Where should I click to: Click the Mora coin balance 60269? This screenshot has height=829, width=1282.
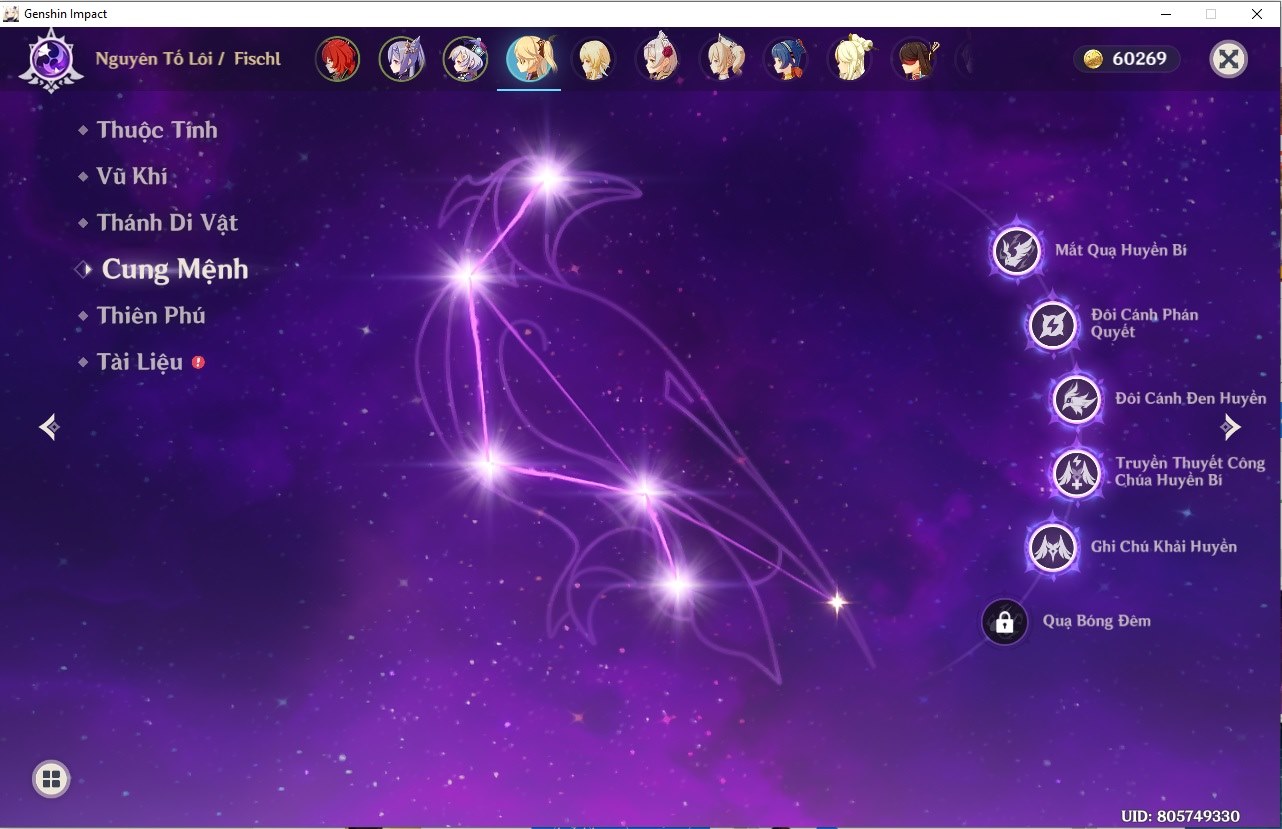(x=1126, y=59)
